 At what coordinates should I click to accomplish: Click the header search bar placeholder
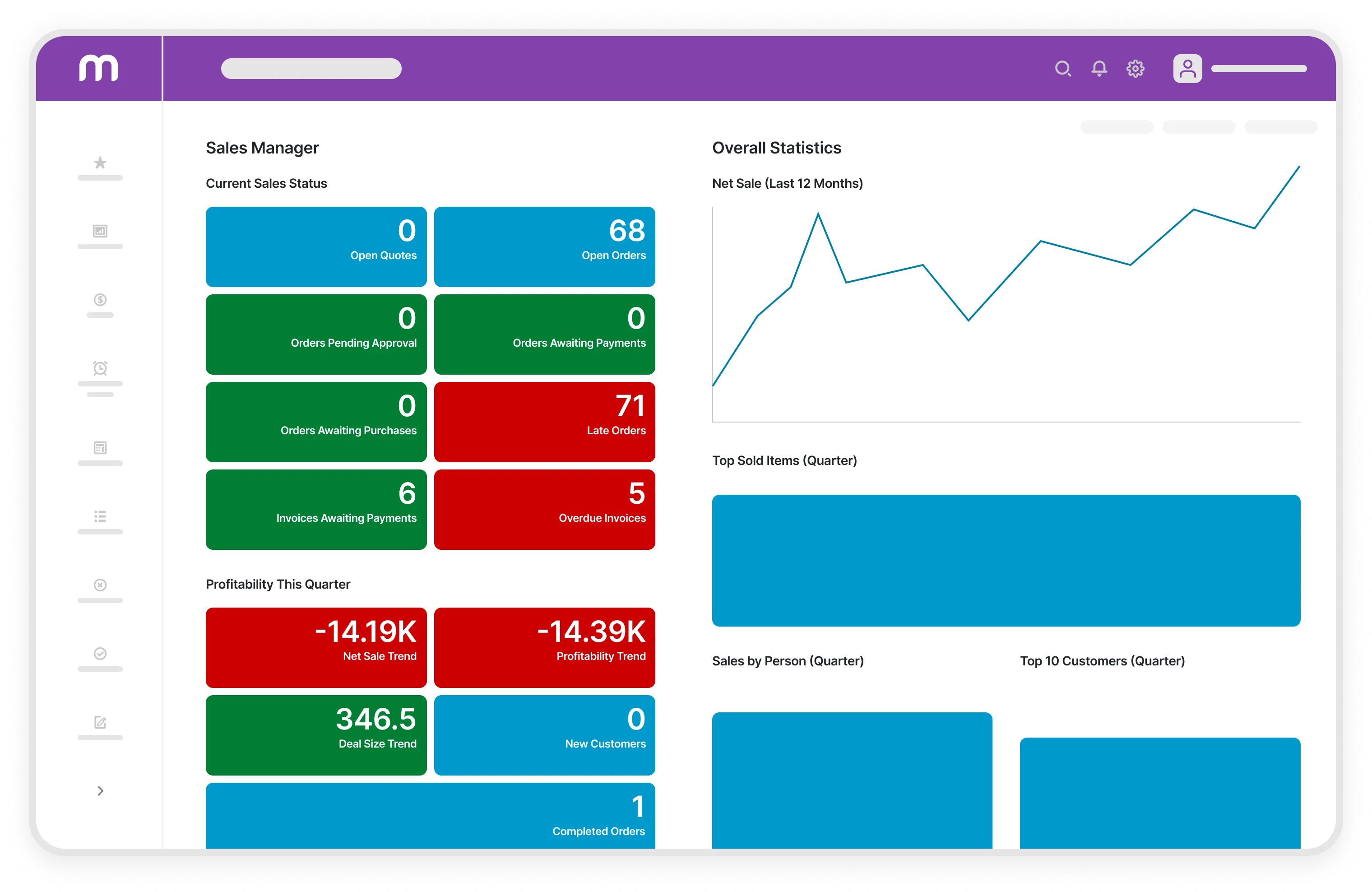(x=311, y=69)
